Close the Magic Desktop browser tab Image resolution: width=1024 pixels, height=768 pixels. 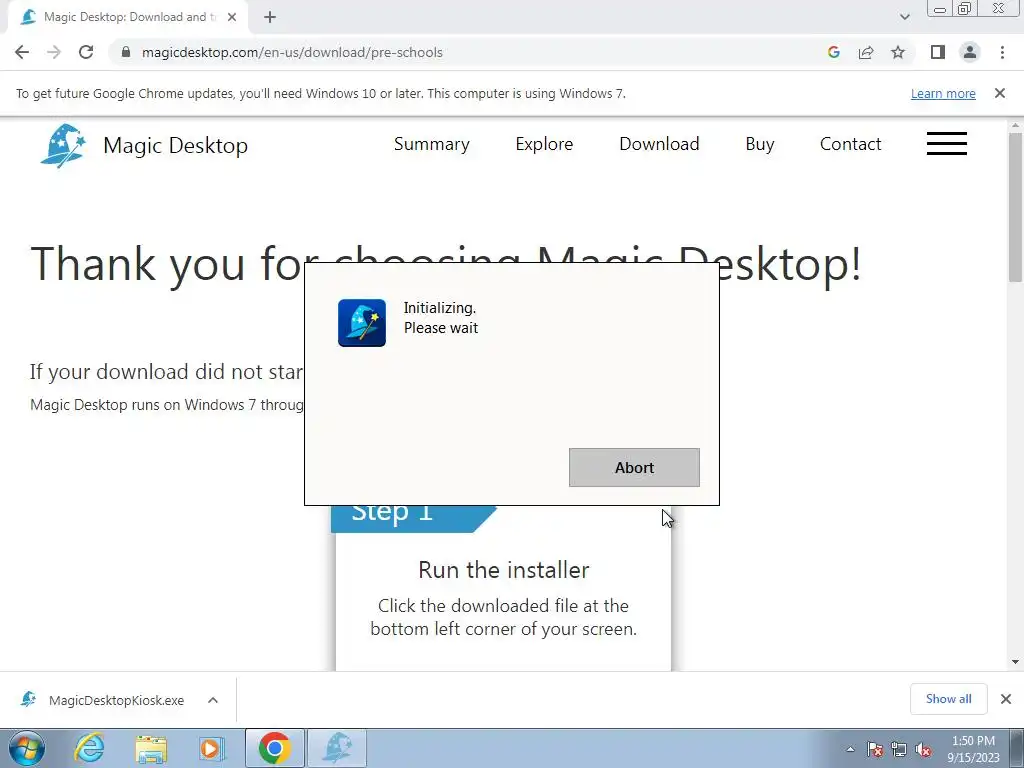click(x=232, y=18)
